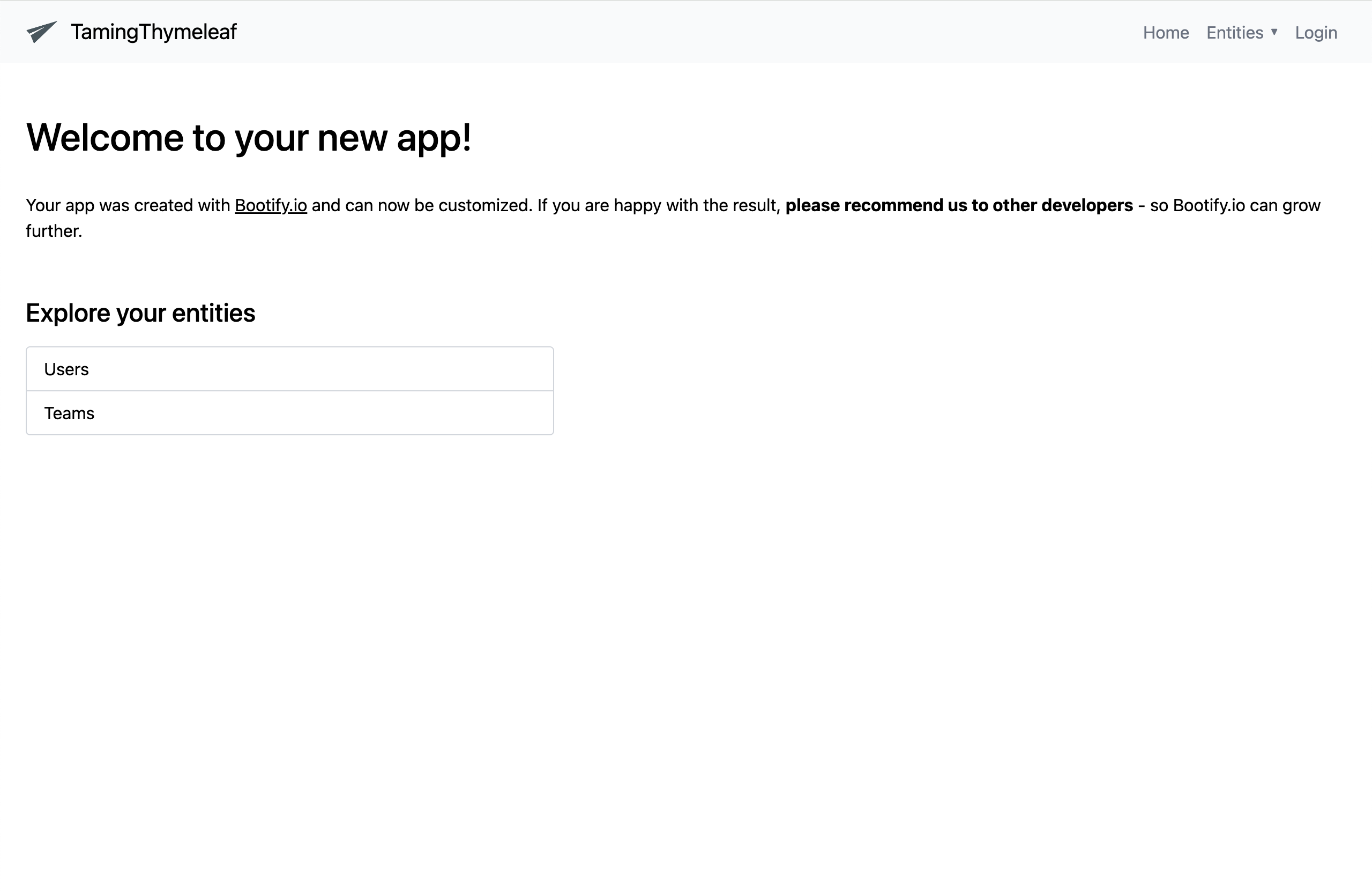Open Entities navigation item
This screenshot has height=891, width=1372.
1234,32
